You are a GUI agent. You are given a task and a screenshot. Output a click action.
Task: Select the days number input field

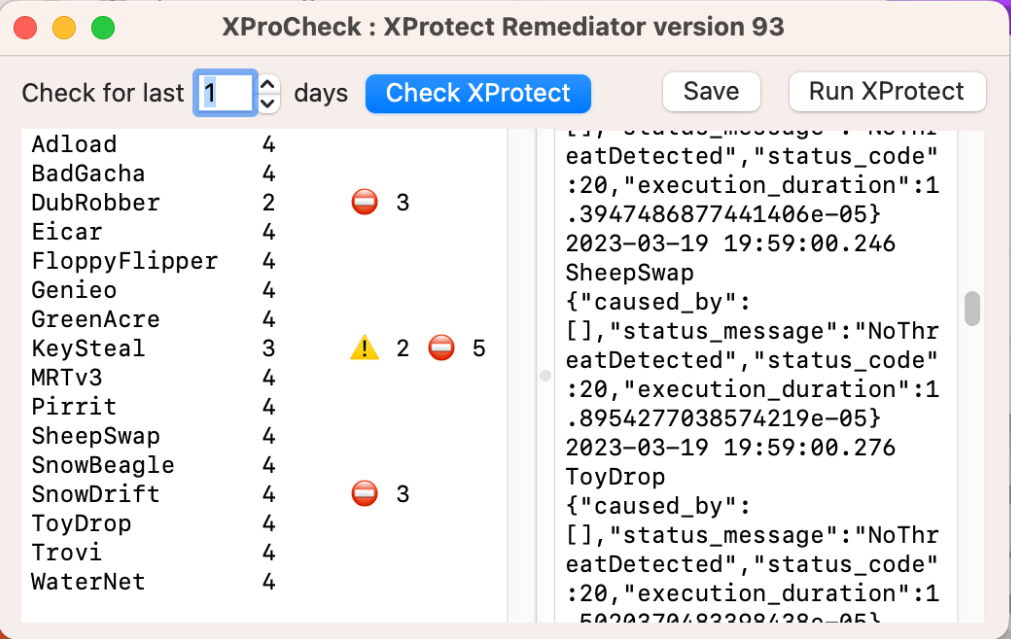click(225, 92)
